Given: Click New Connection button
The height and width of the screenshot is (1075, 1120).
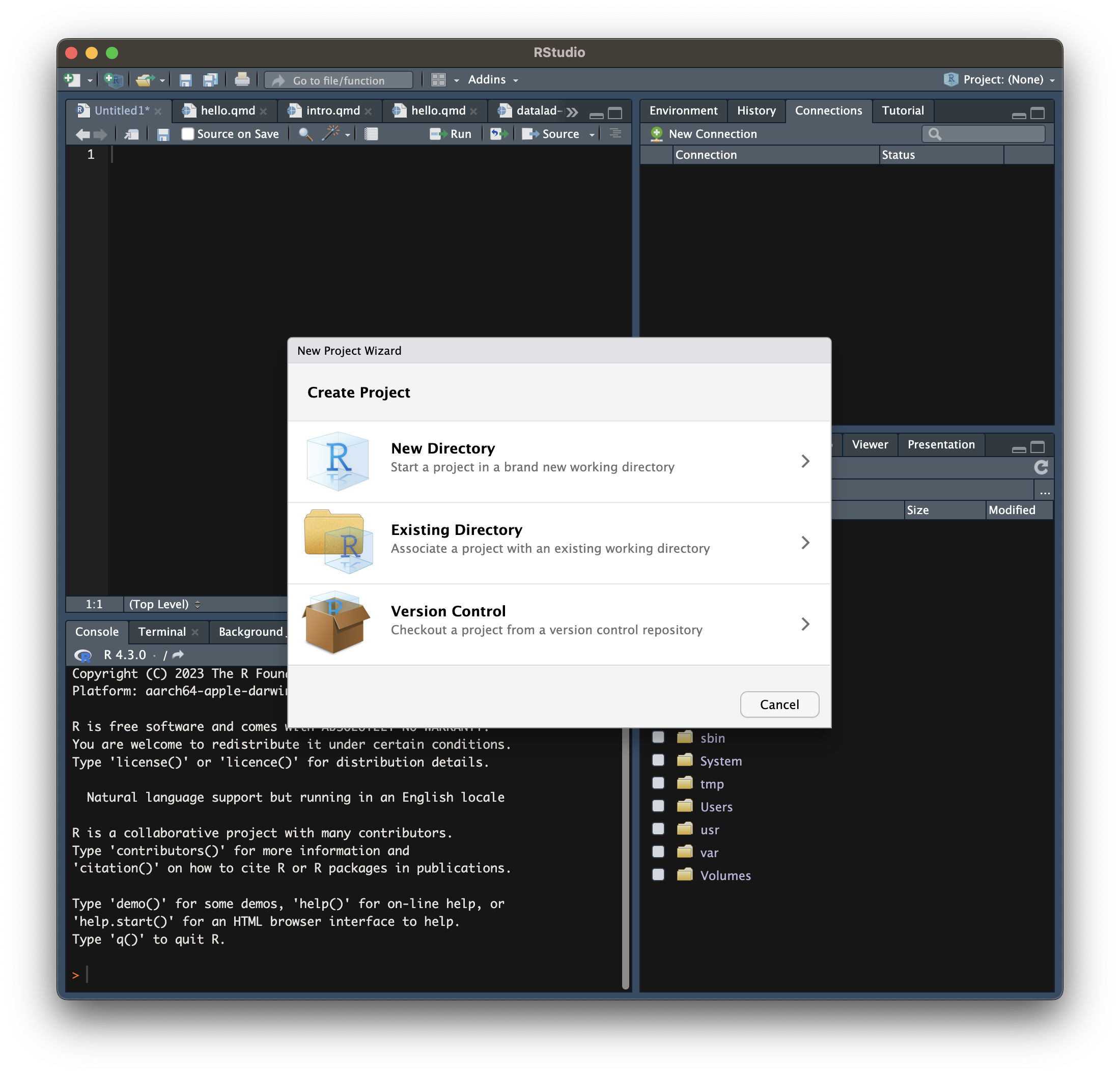Looking at the screenshot, I should (704, 134).
